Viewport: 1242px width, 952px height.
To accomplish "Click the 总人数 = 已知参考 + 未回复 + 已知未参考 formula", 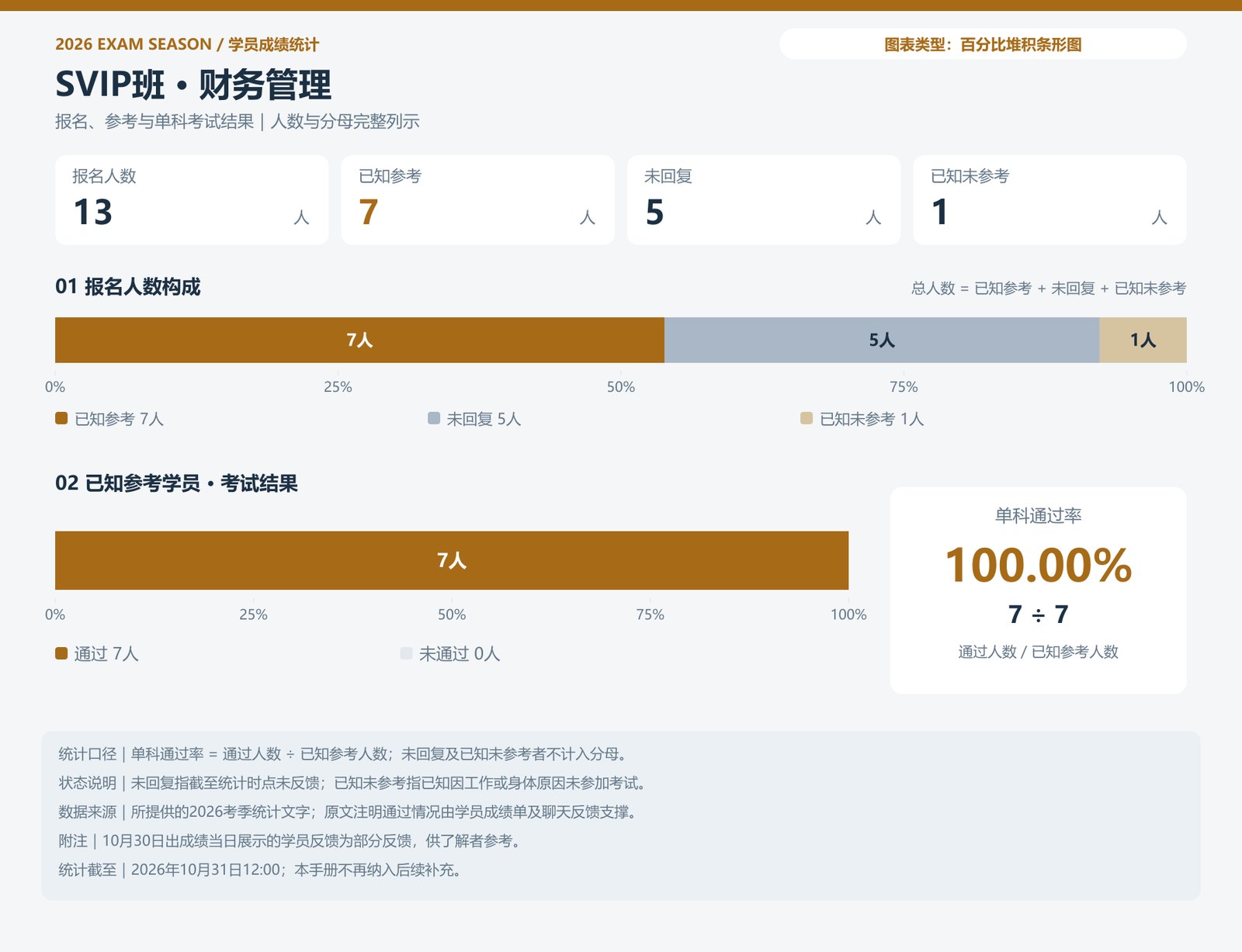I will click(x=1049, y=289).
